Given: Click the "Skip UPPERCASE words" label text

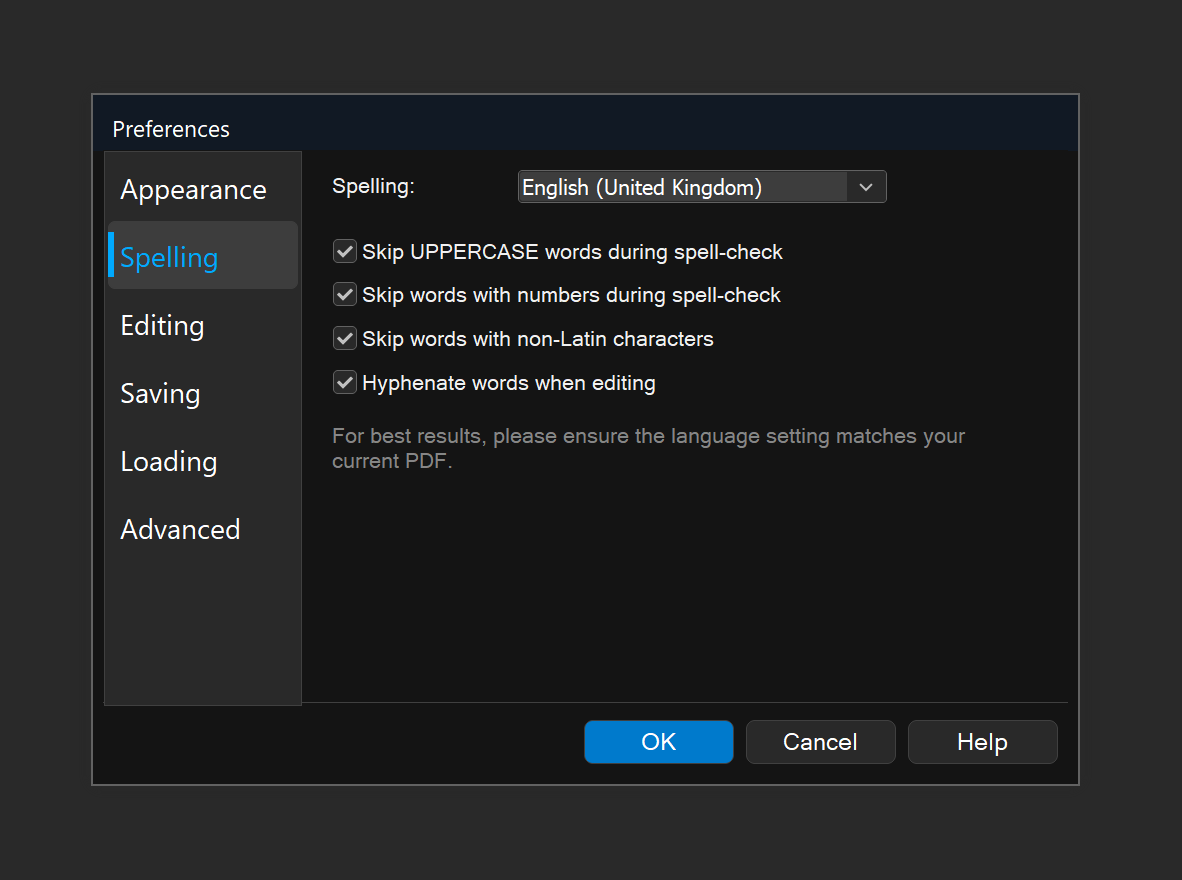Looking at the screenshot, I should (x=572, y=252).
